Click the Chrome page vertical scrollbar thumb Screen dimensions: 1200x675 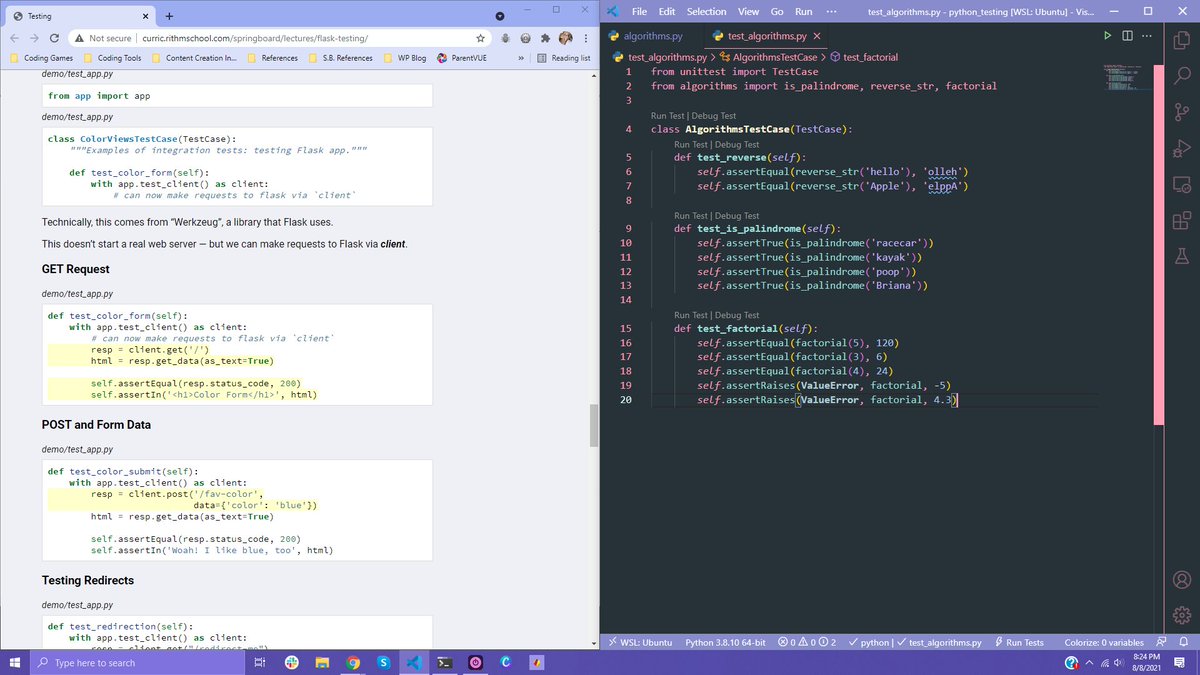pos(594,426)
